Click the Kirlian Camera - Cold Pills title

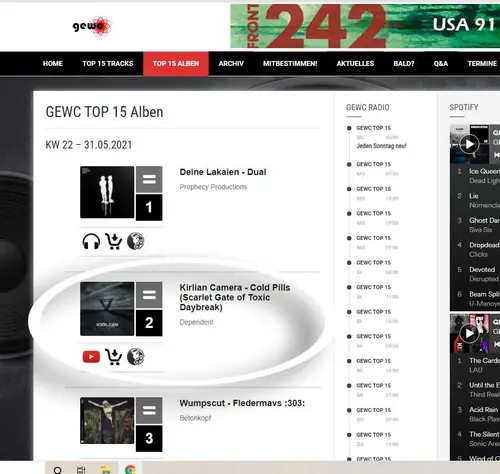pyautogui.click(x=235, y=297)
